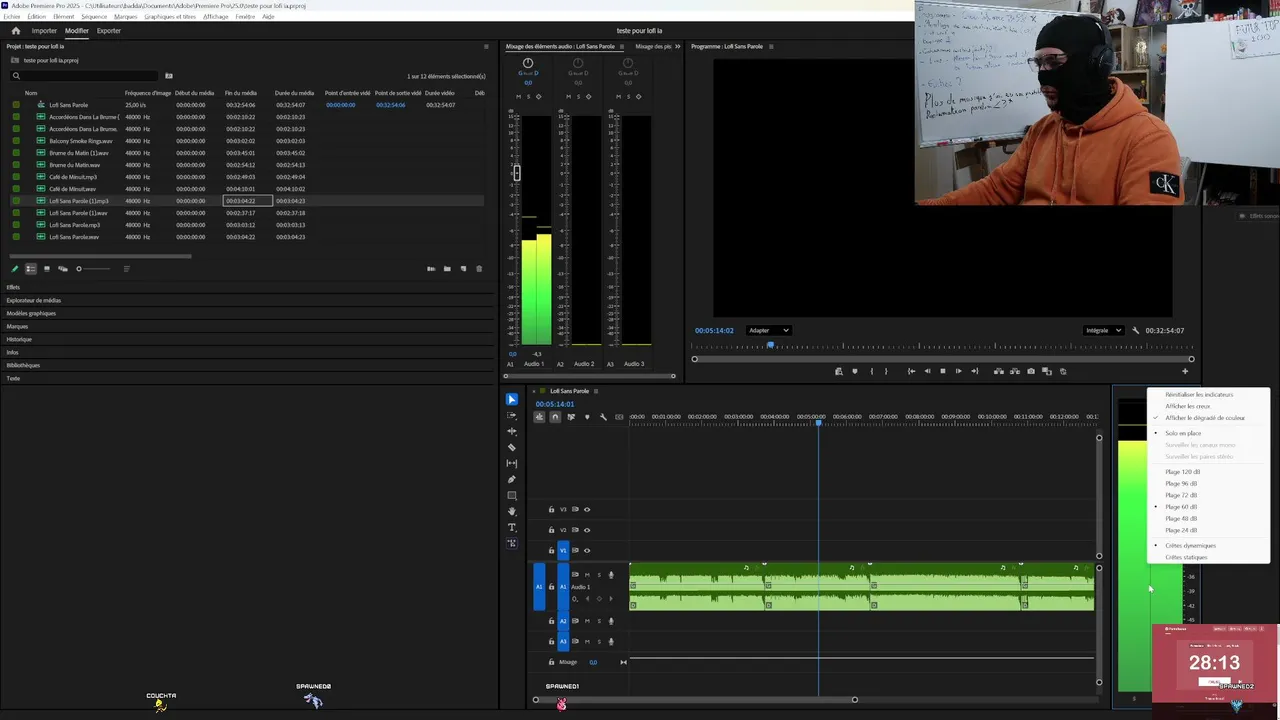Select the Slip tool
The image size is (1280, 720).
click(512, 463)
